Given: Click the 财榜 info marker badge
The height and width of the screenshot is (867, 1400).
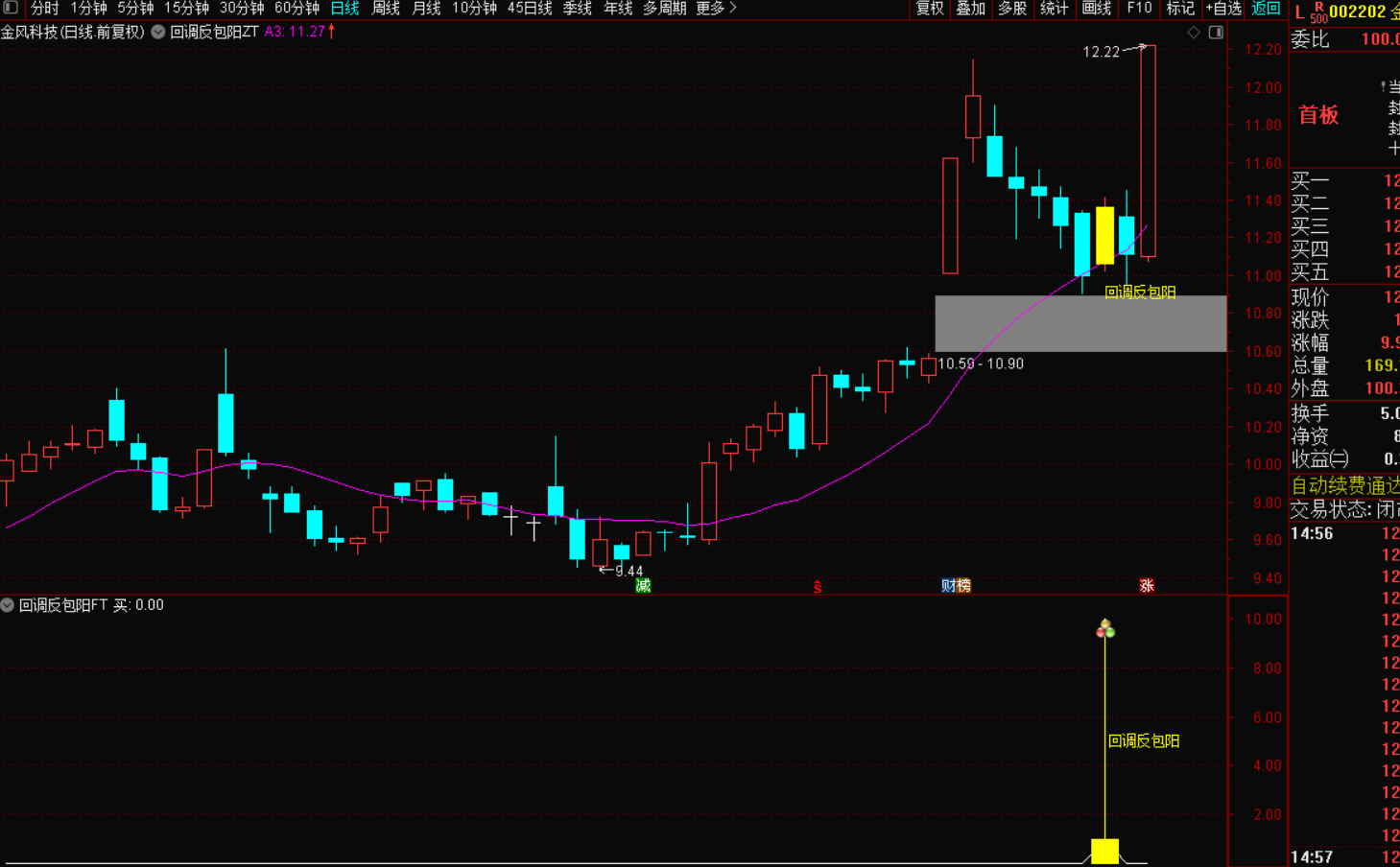Looking at the screenshot, I should coord(956,585).
